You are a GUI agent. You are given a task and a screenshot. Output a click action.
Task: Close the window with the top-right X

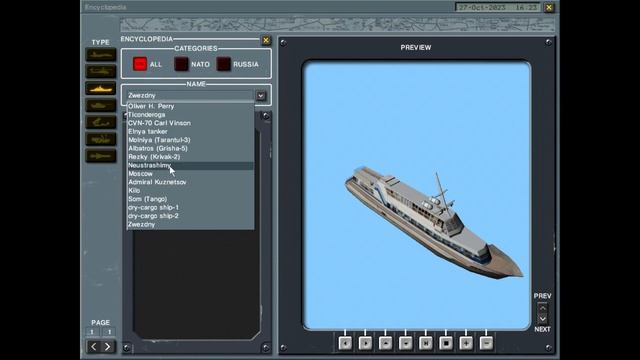coord(549,7)
